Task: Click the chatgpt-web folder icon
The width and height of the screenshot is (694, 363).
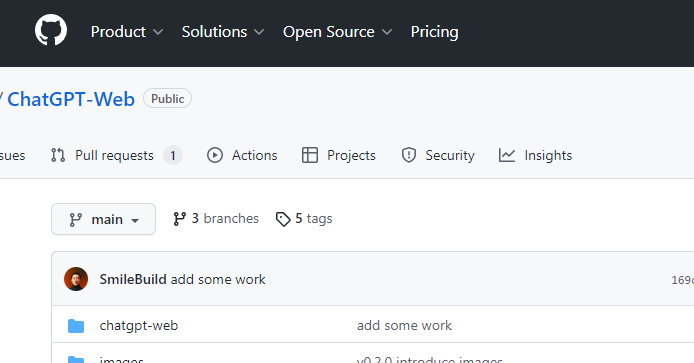Action: tap(76, 326)
